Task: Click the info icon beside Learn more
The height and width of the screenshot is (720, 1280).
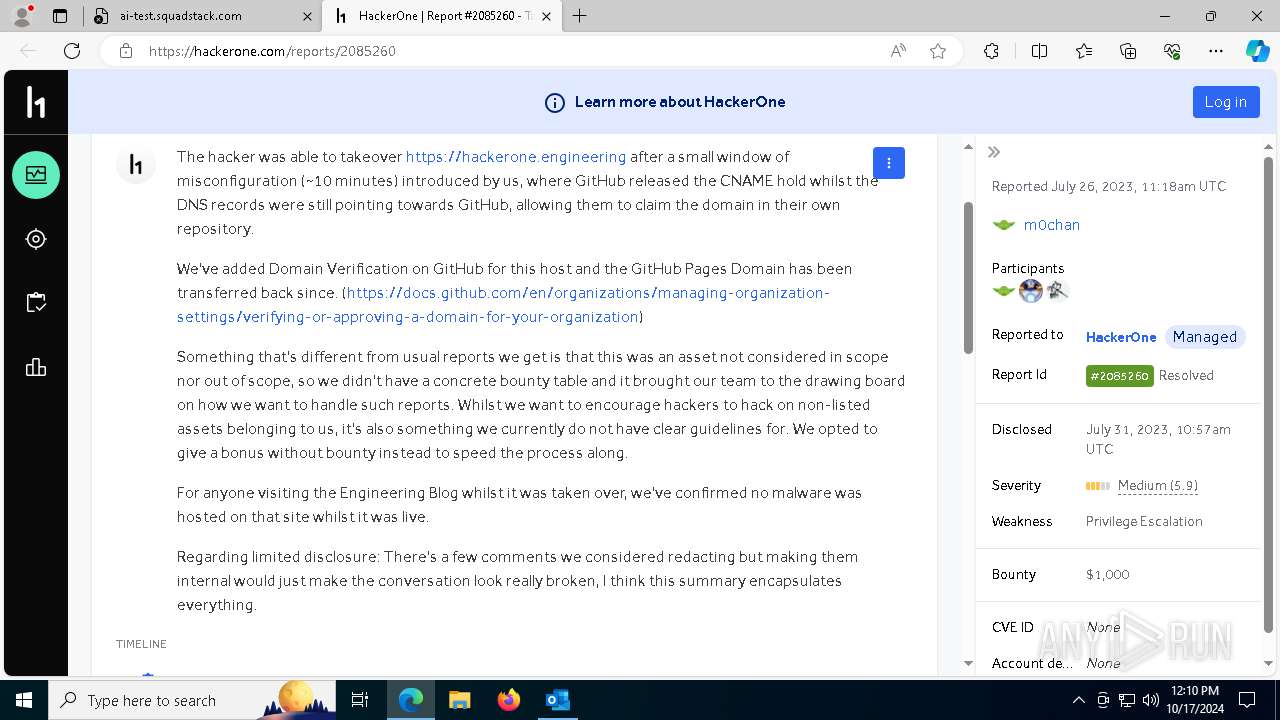Action: (554, 102)
